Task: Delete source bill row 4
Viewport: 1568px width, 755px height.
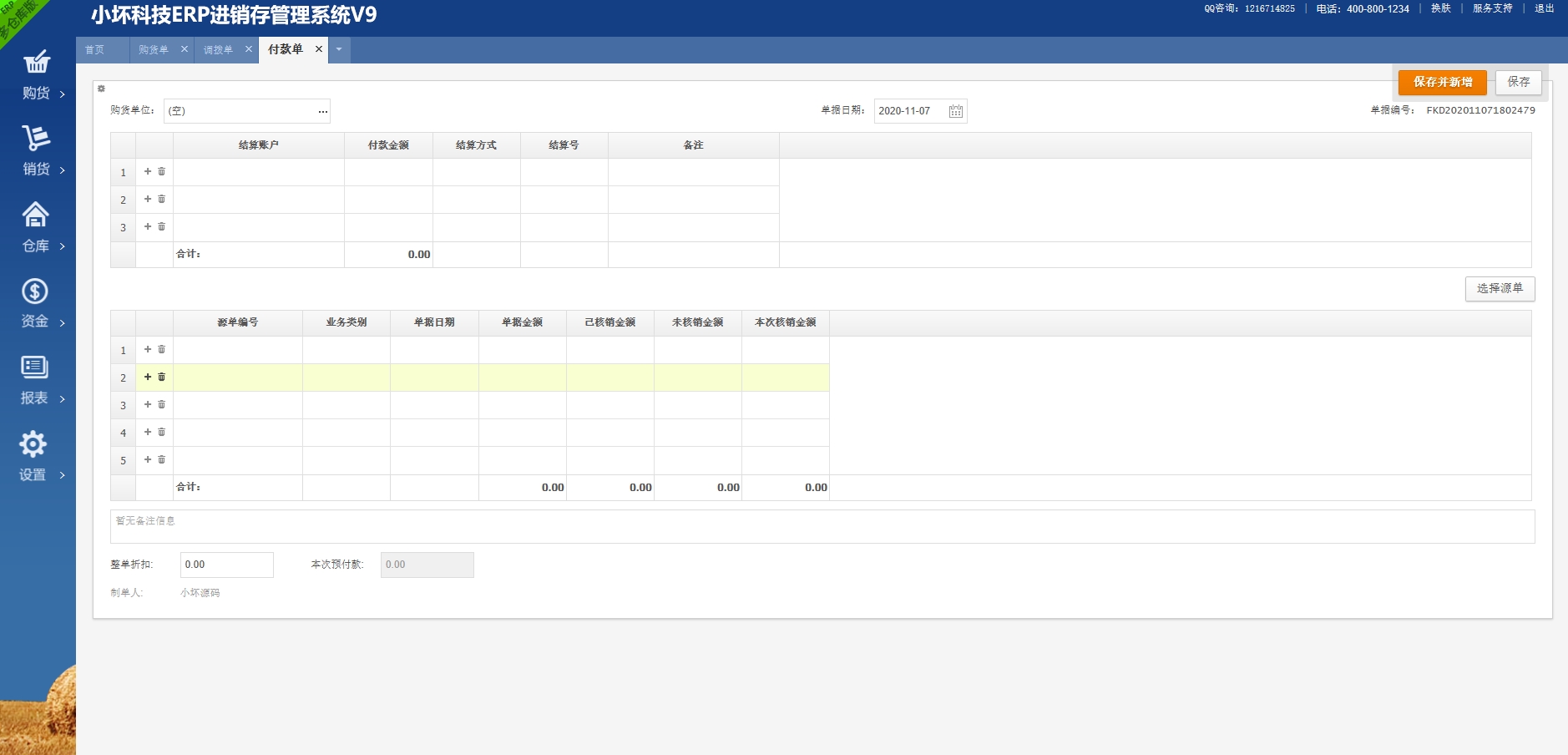Action: (x=162, y=432)
